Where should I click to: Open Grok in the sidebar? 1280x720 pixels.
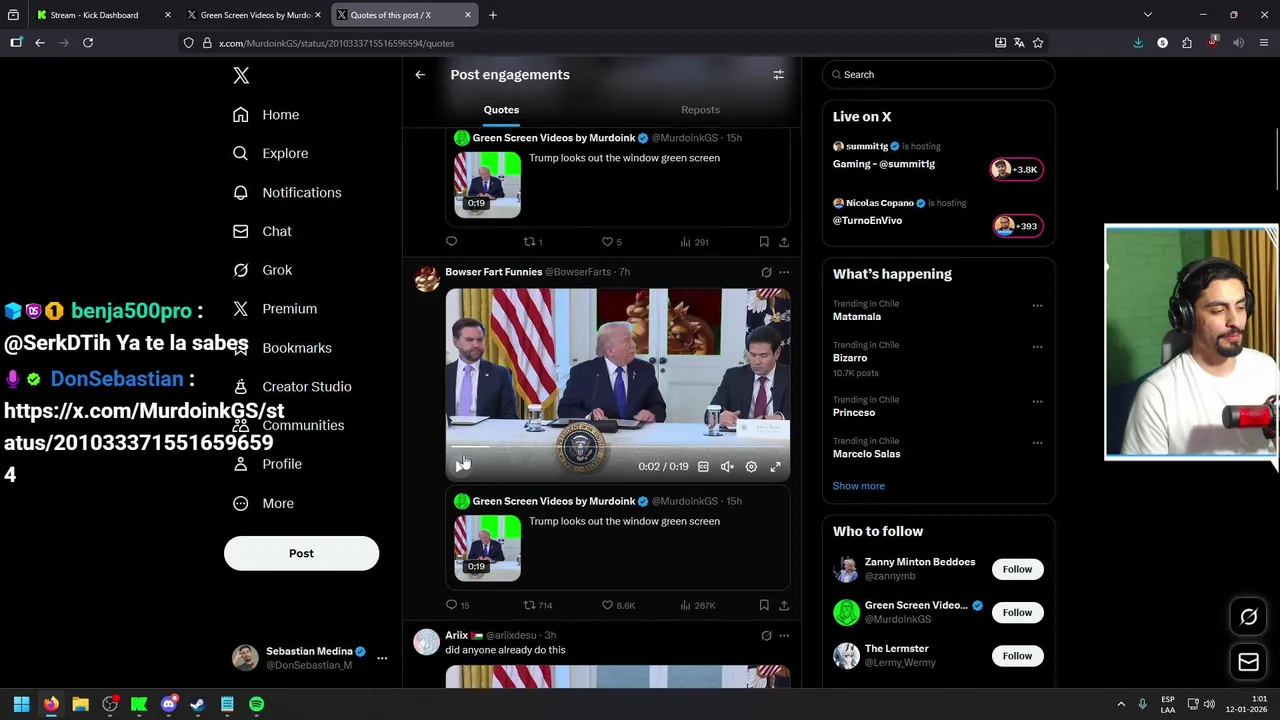tap(262, 270)
